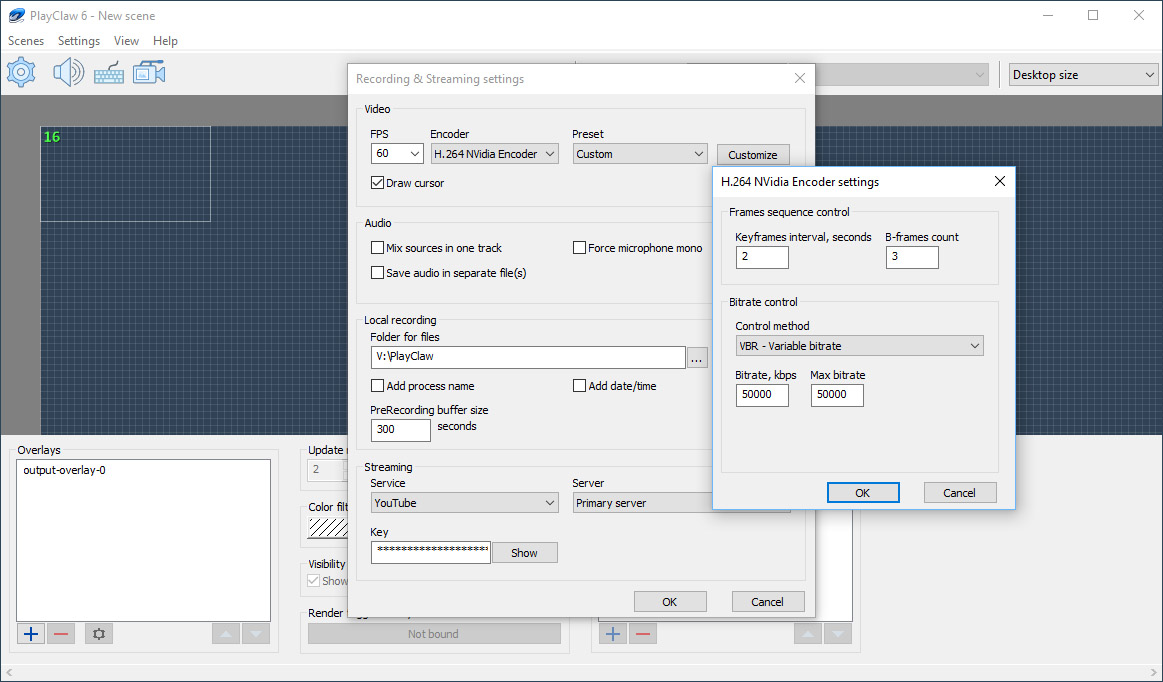Open the Control method VBR dropdown
This screenshot has width=1163, height=682.
pyautogui.click(x=859, y=345)
